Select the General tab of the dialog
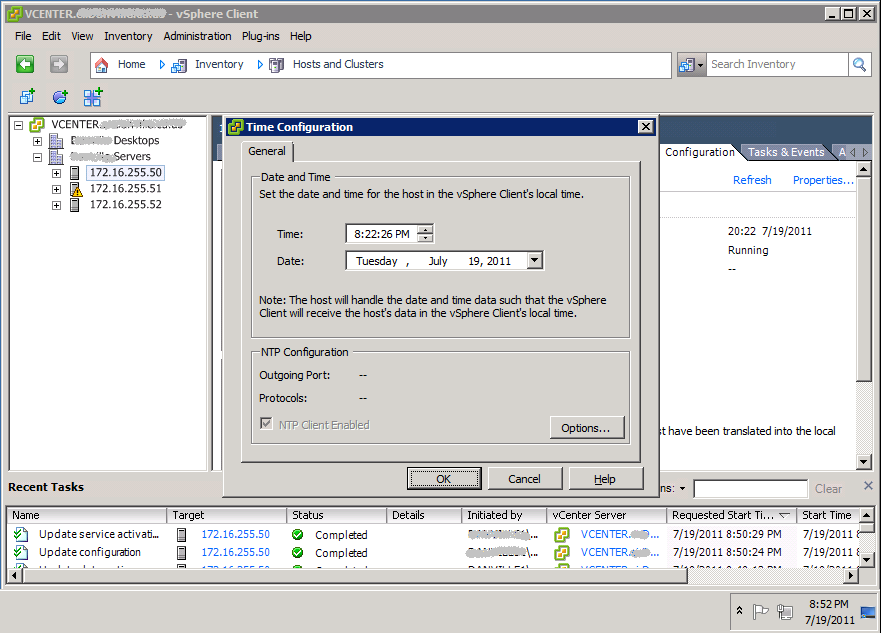 click(267, 151)
